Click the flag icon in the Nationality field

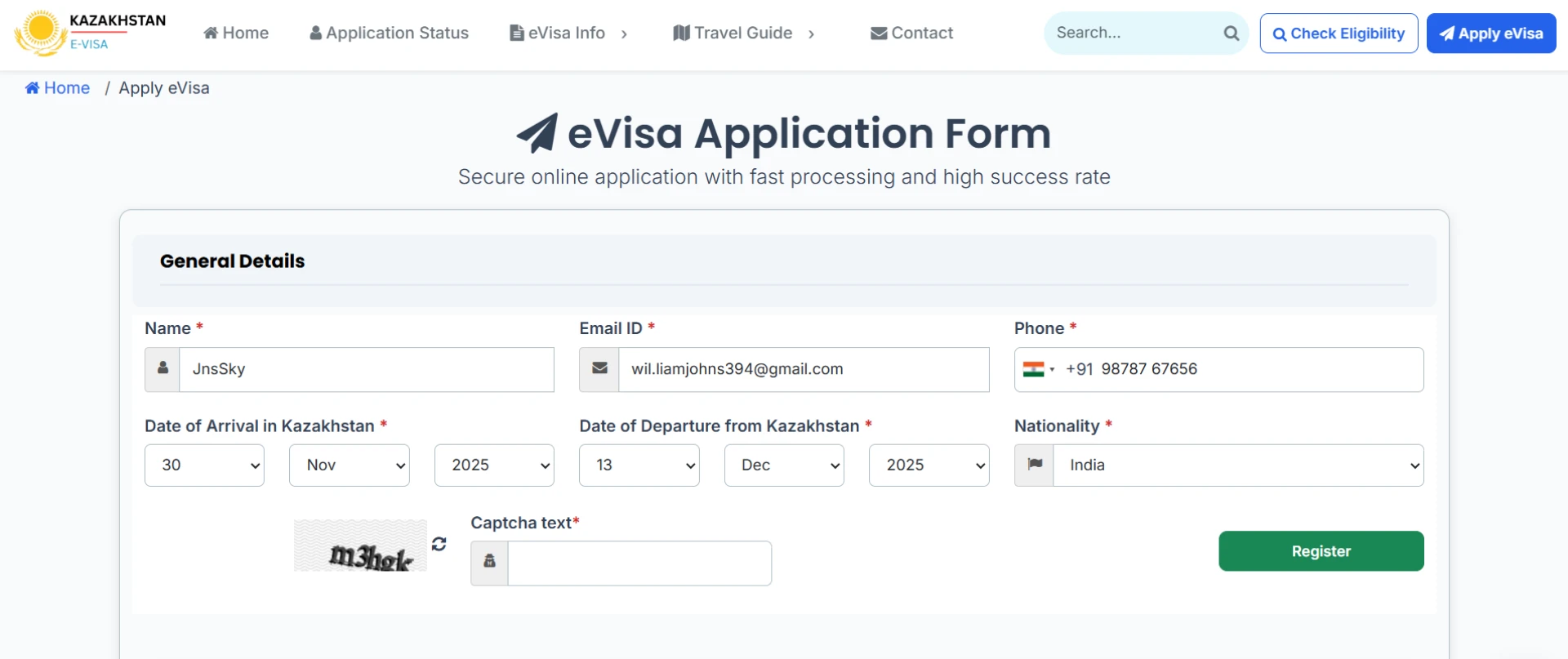[x=1034, y=465]
